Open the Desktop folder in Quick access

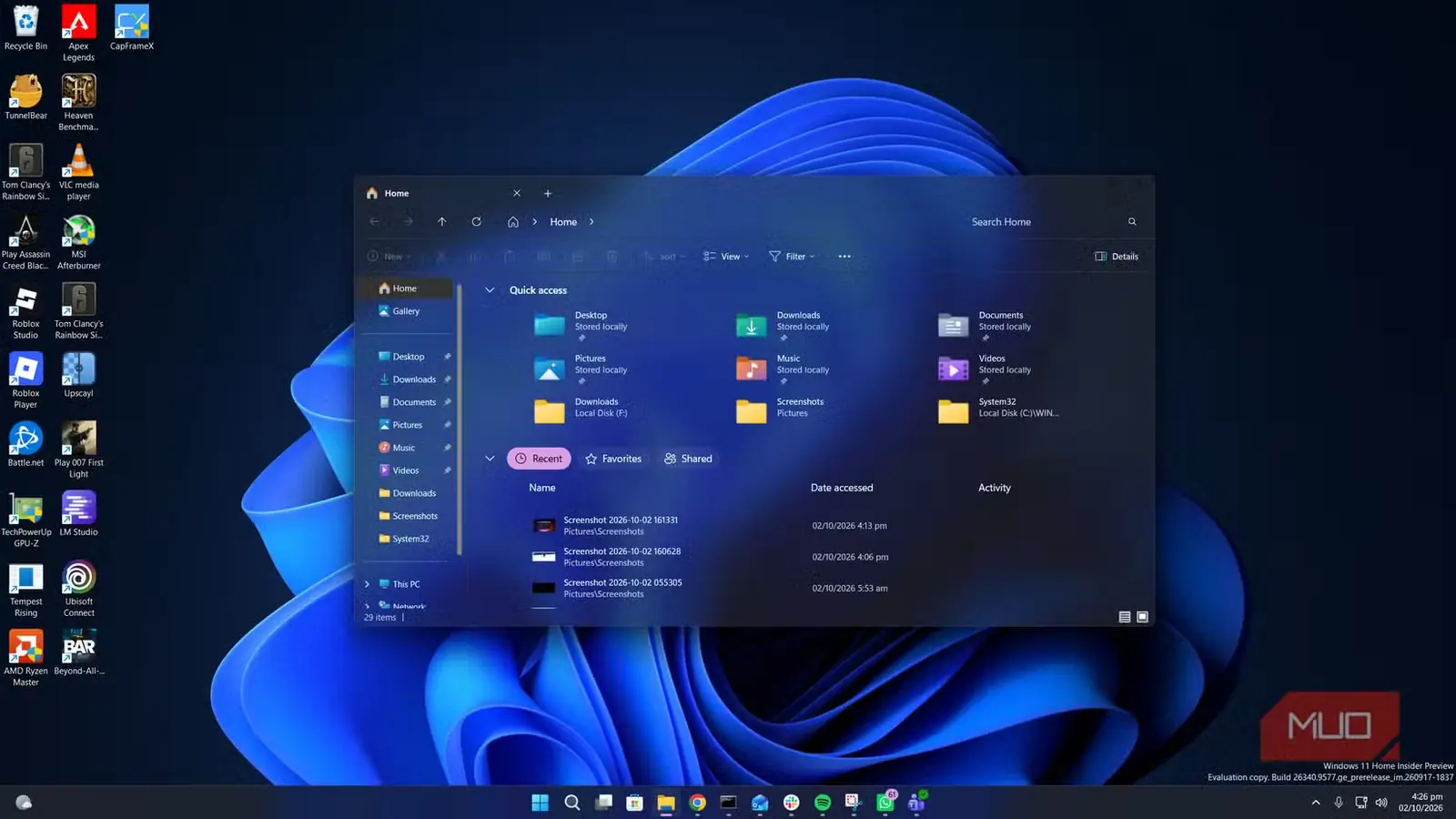581,325
